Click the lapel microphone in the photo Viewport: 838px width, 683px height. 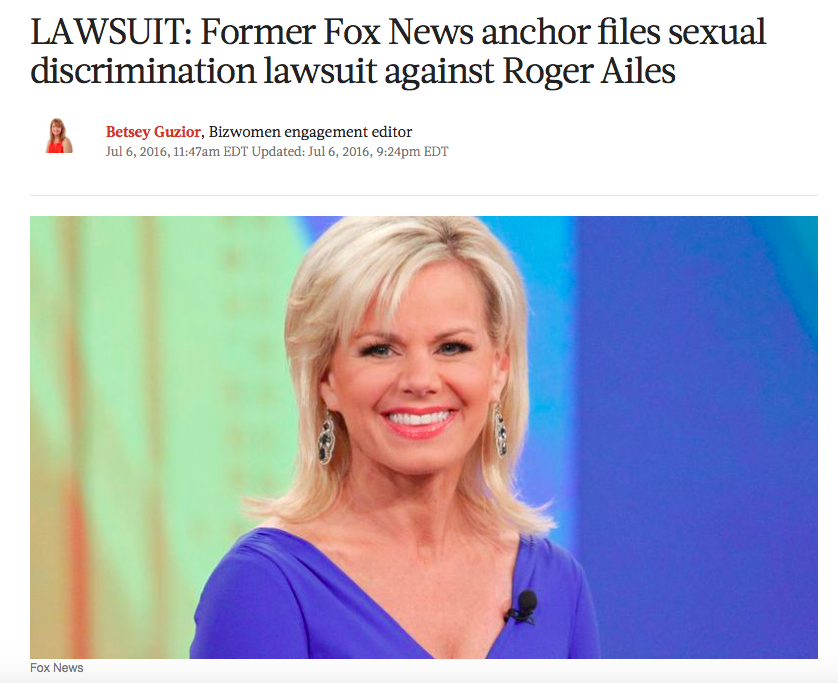tap(523, 607)
